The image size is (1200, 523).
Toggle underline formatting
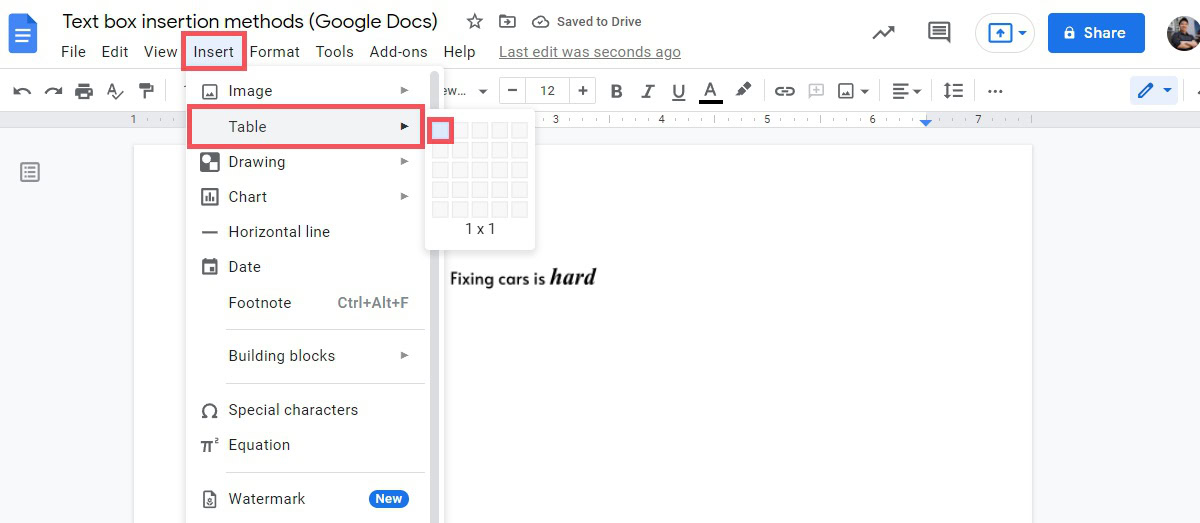679,91
